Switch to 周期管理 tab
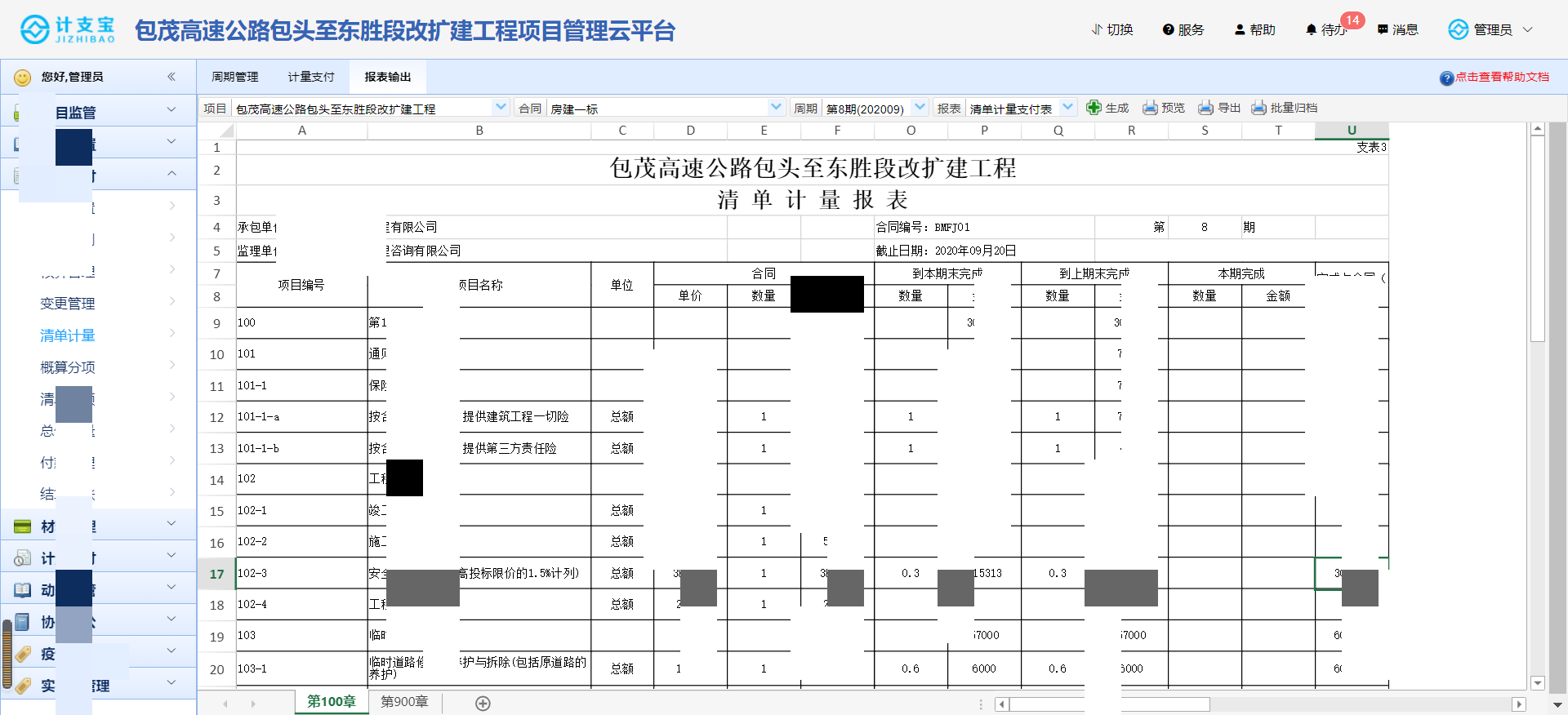Viewport: 1568px width, 715px height. click(x=235, y=77)
